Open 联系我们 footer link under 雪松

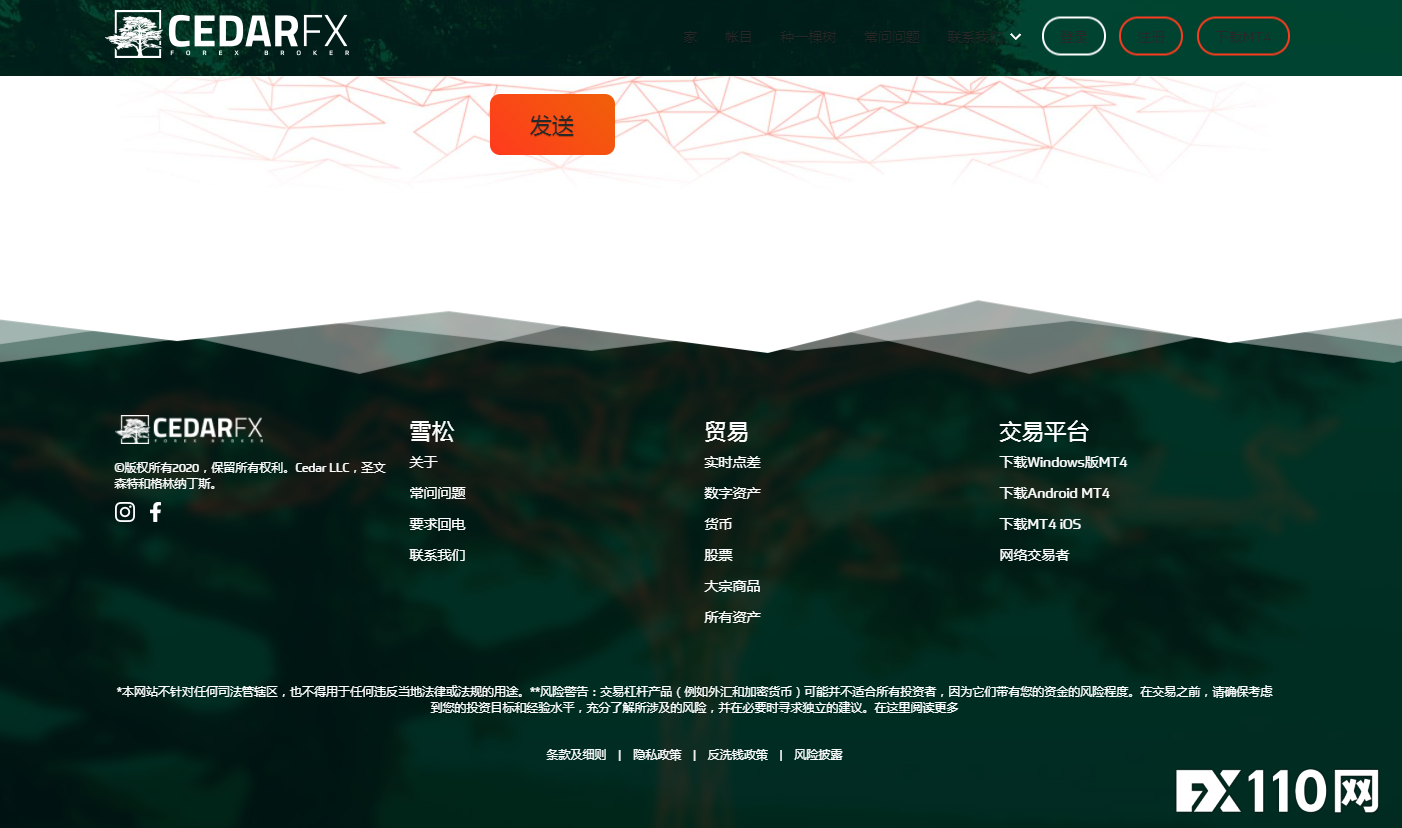(x=437, y=555)
